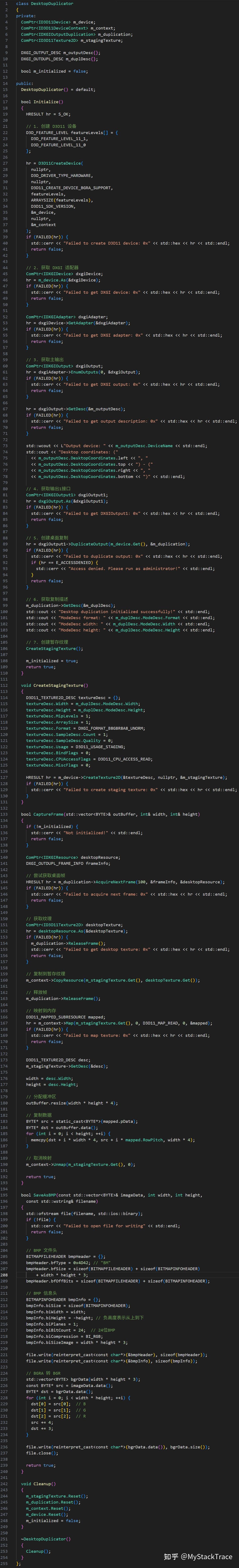The height and width of the screenshot is (1568, 239).
Task: Click the line 'DXGI_OUTDUPL_FRAME_INFO frameInfo;'
Action: pos(68,863)
